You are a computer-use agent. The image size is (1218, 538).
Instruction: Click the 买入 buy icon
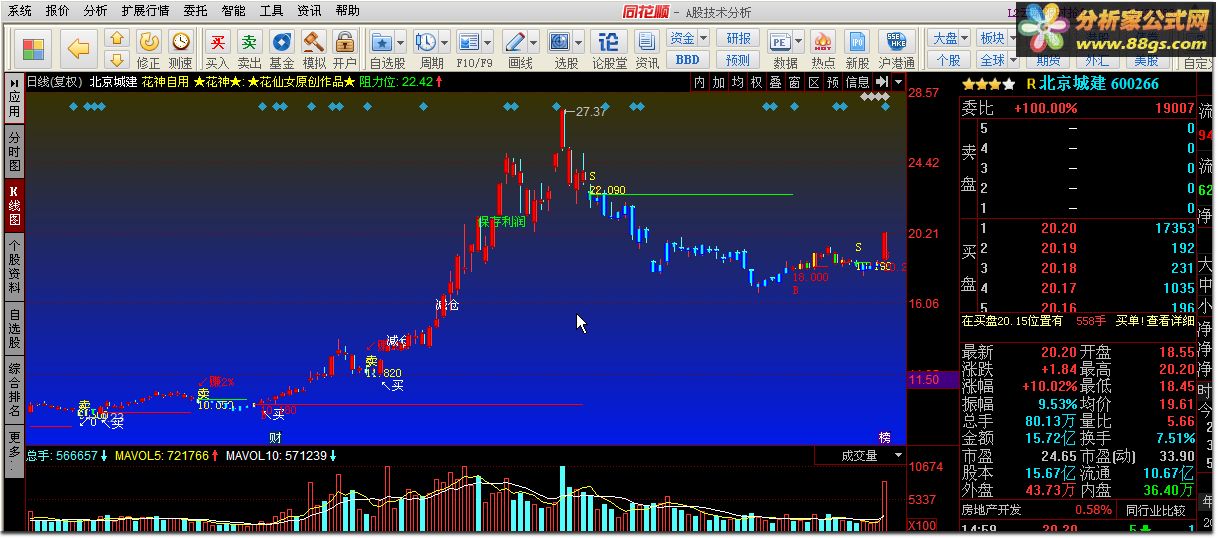point(217,42)
